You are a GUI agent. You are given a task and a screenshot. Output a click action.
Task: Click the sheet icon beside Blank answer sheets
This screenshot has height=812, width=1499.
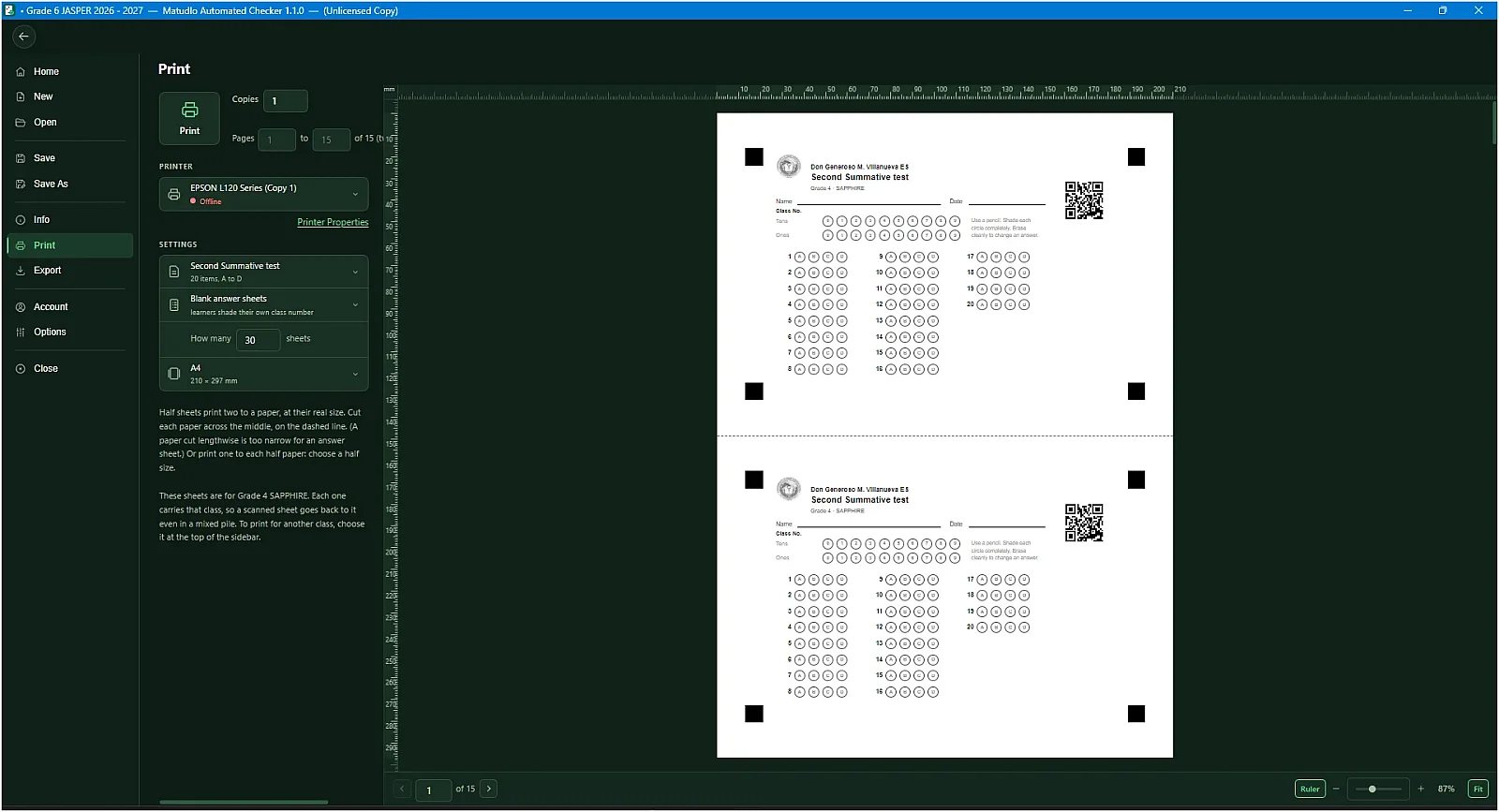(x=173, y=304)
